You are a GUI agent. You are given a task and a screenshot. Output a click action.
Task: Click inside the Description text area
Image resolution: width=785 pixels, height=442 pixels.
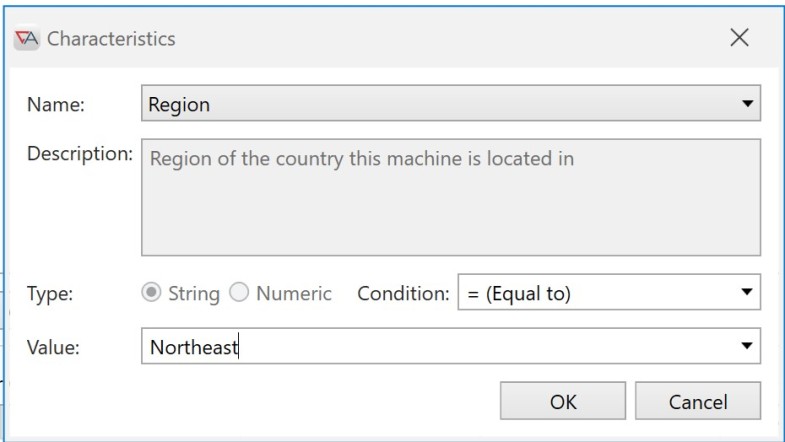451,197
